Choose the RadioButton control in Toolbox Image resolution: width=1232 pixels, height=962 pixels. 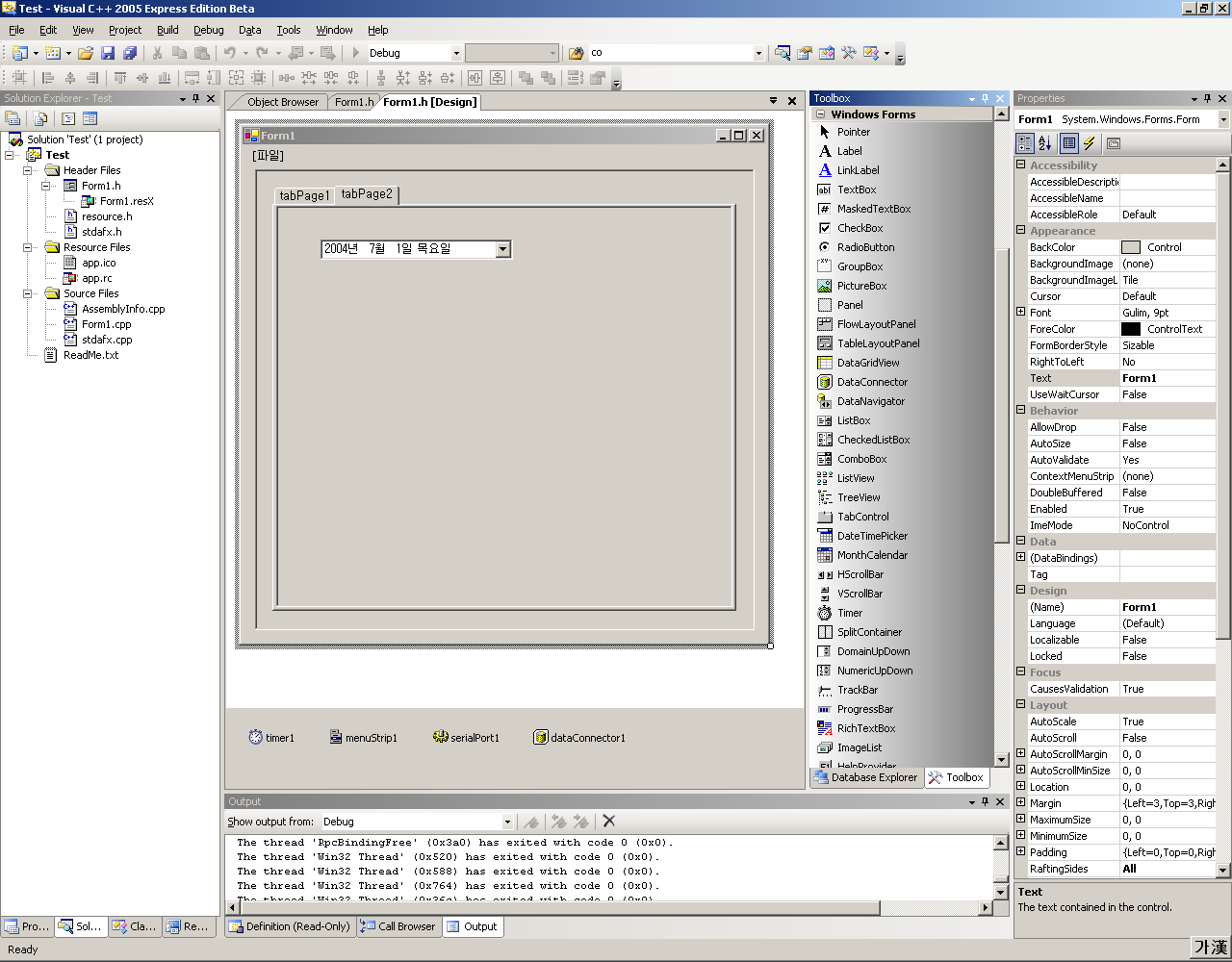pos(864,247)
